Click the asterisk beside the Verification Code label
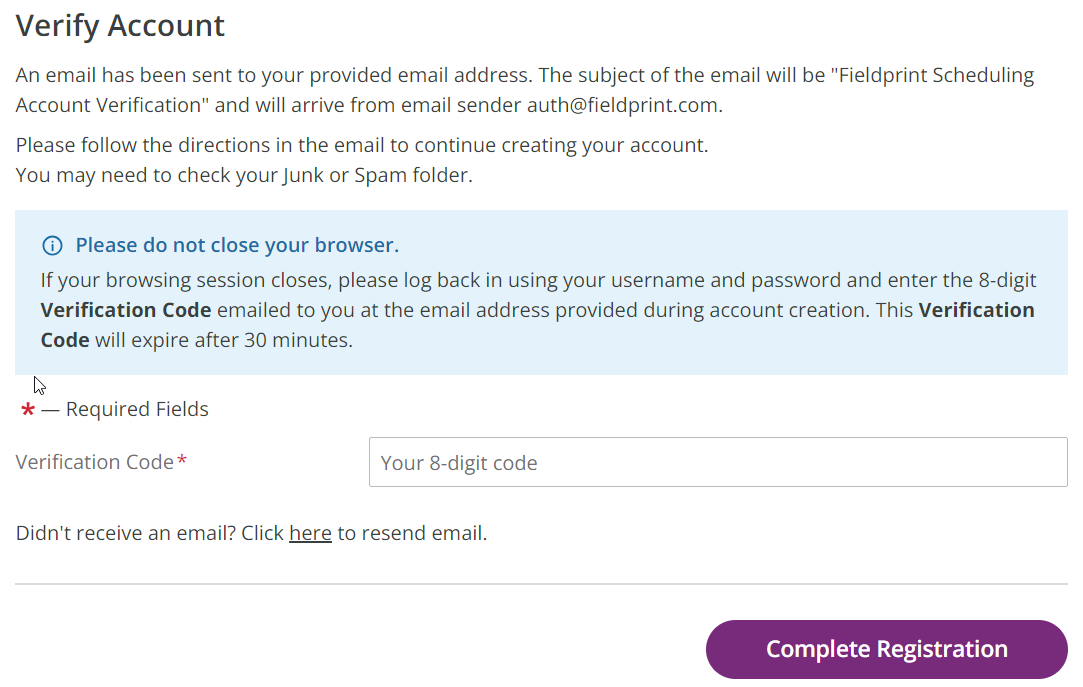The width and height of the screenshot is (1083, 687). 182,461
